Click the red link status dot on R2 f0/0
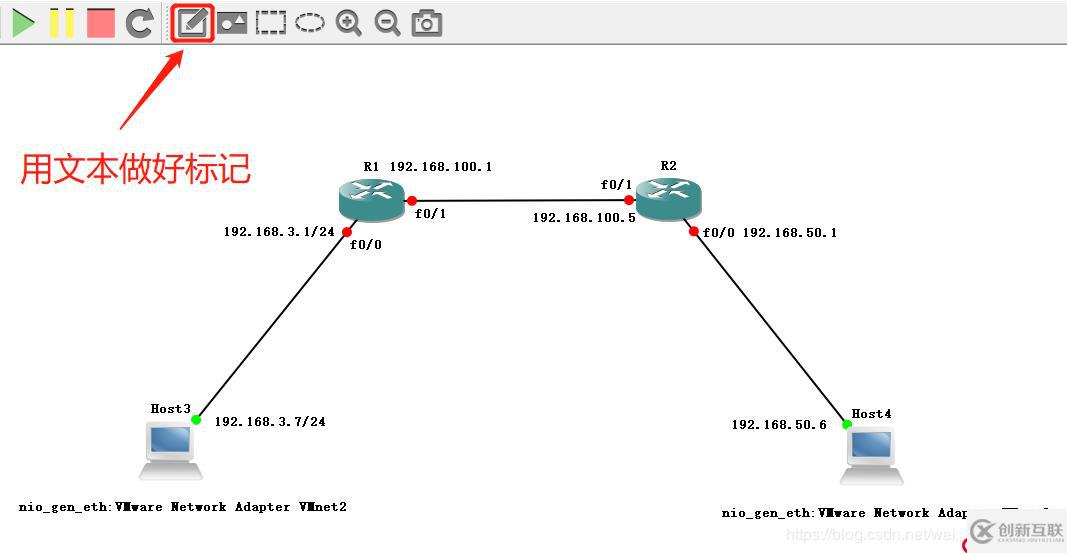 (x=693, y=231)
